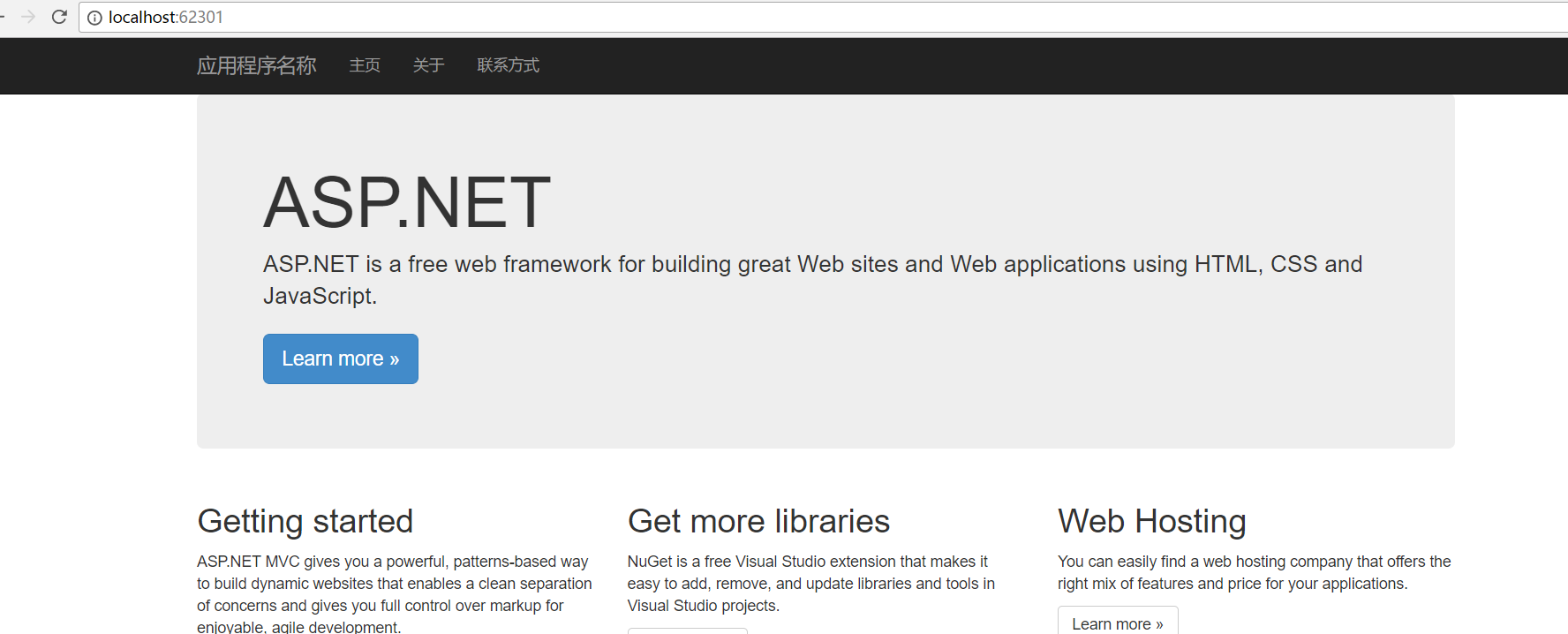Screen dimensions: 1568x634
Task: Click the ASP.NET large heading
Action: coord(407,202)
